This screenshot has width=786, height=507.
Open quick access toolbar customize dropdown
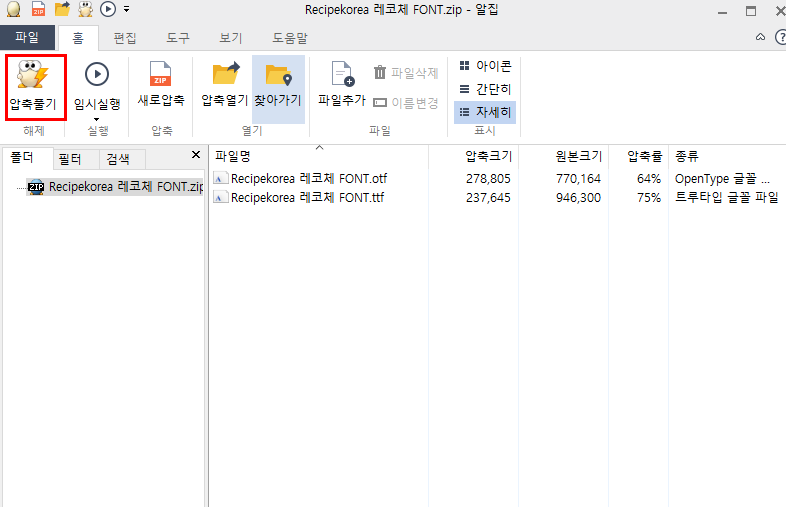pos(126,9)
